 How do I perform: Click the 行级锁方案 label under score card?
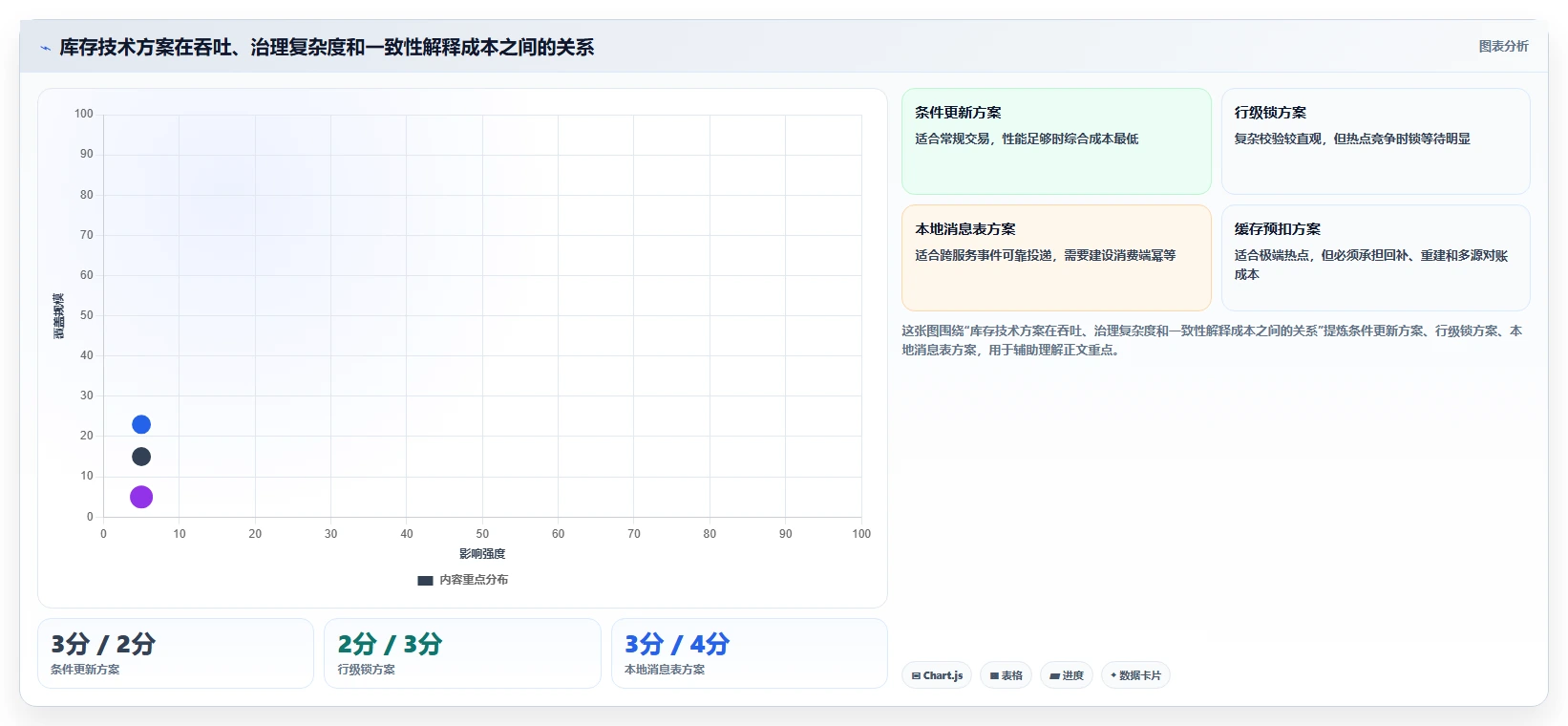pos(366,670)
